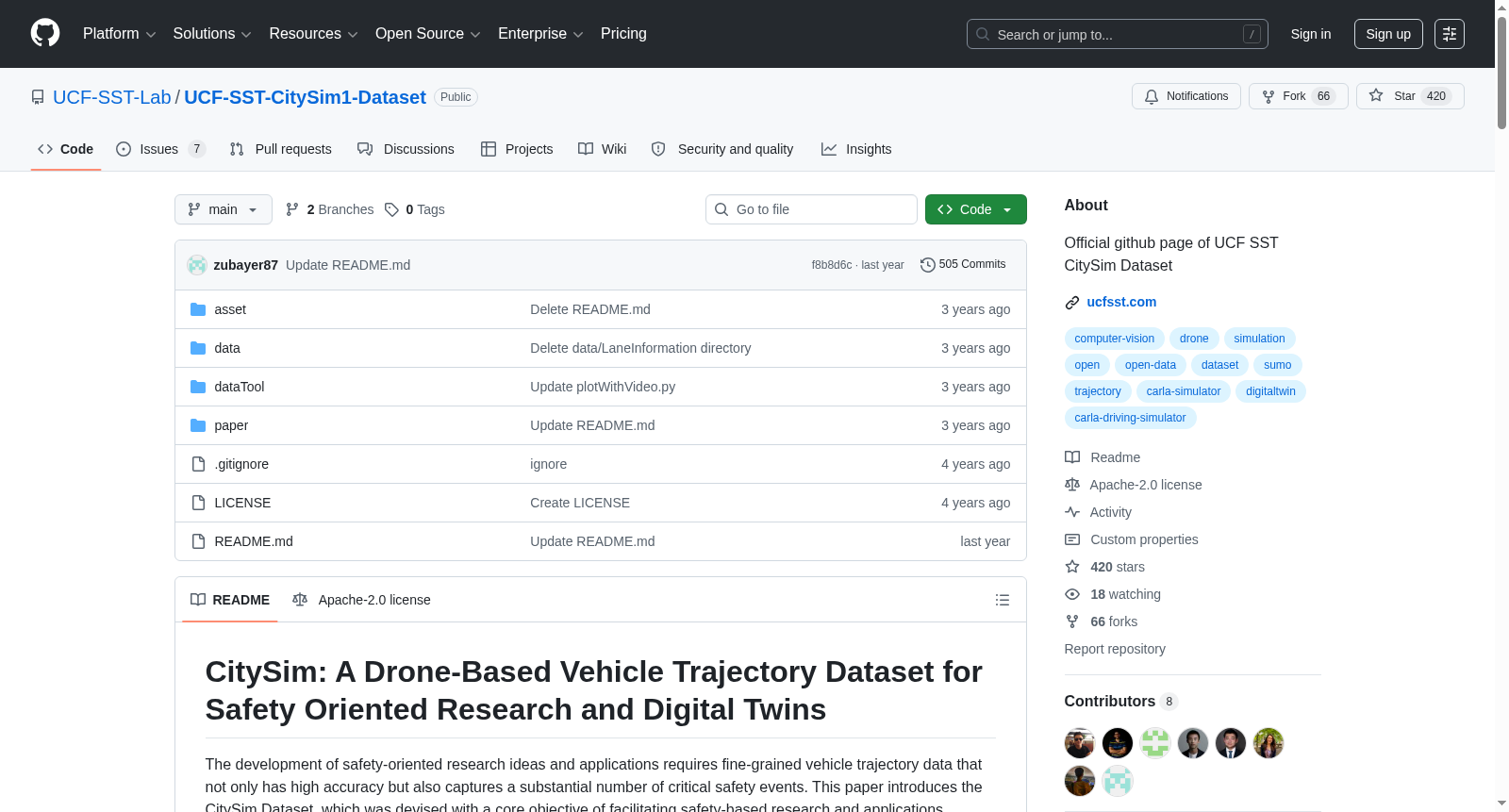Open the LICENSE file icon
Screen dimensions: 1509x812
coord(198,503)
